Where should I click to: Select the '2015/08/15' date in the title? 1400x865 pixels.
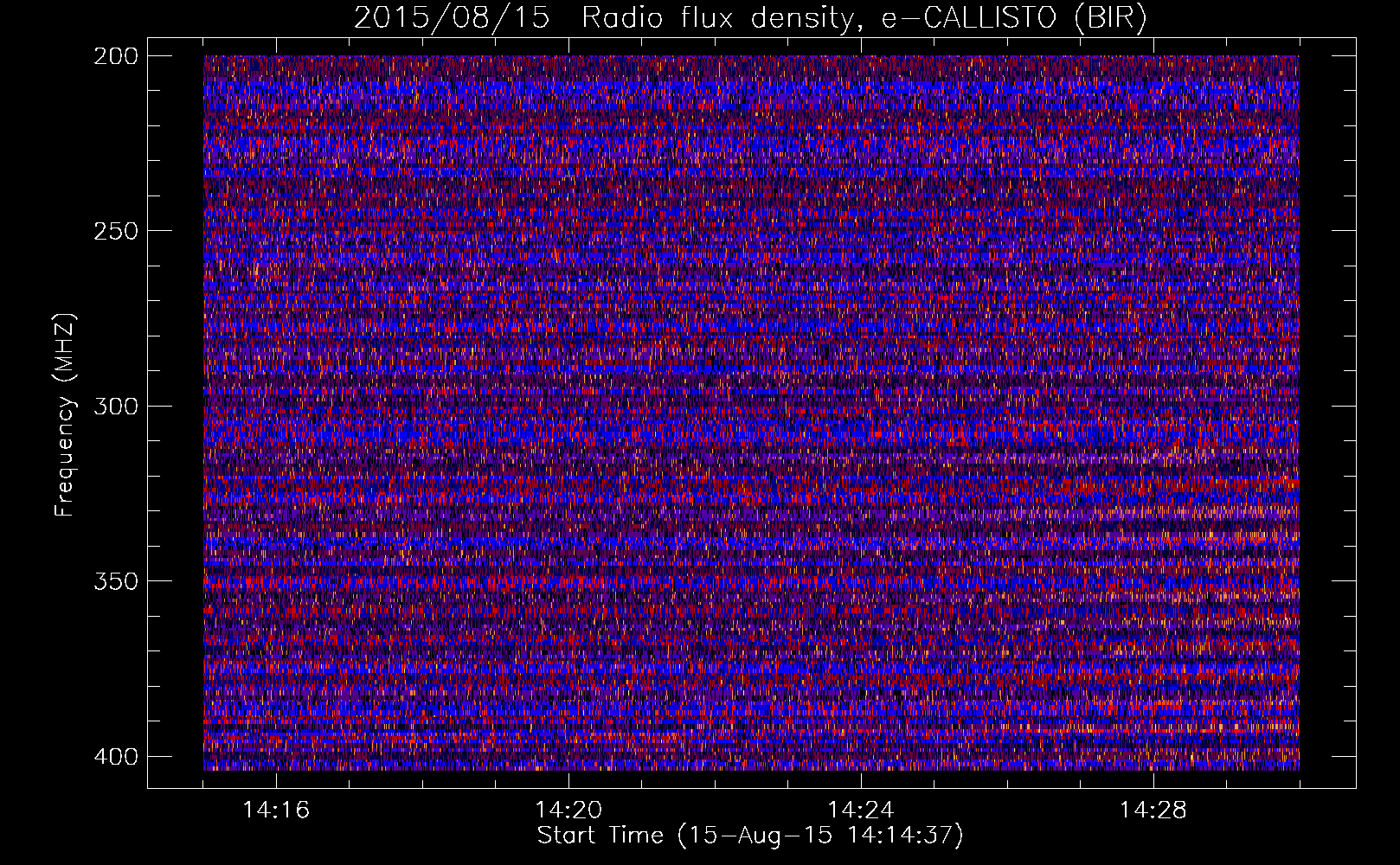coord(452,17)
